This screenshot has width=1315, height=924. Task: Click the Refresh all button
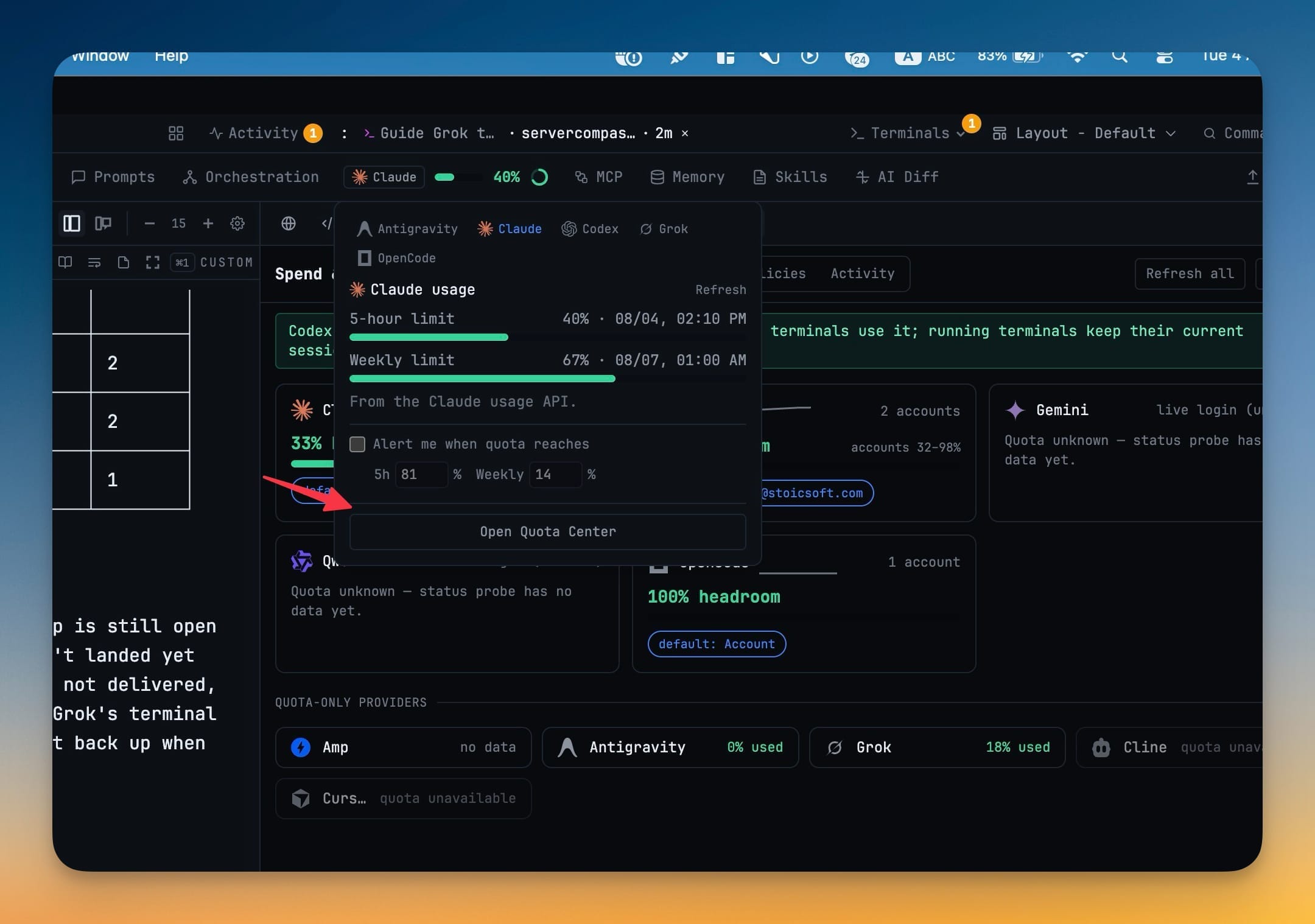pos(1190,274)
